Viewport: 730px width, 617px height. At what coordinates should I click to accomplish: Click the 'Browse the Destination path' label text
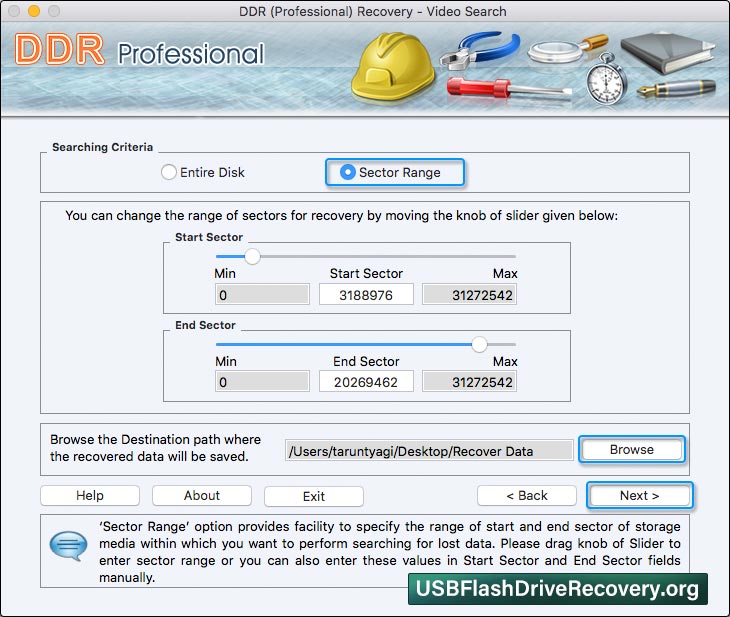pos(155,448)
